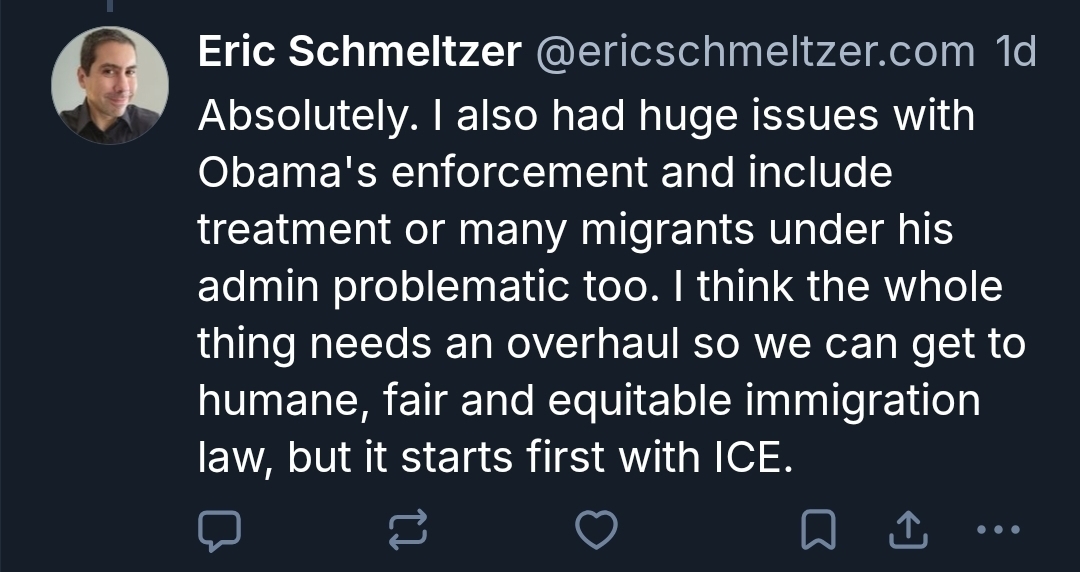Visit the Eric Schmeltzer display name link
The height and width of the screenshot is (572, 1080).
(x=360, y=53)
